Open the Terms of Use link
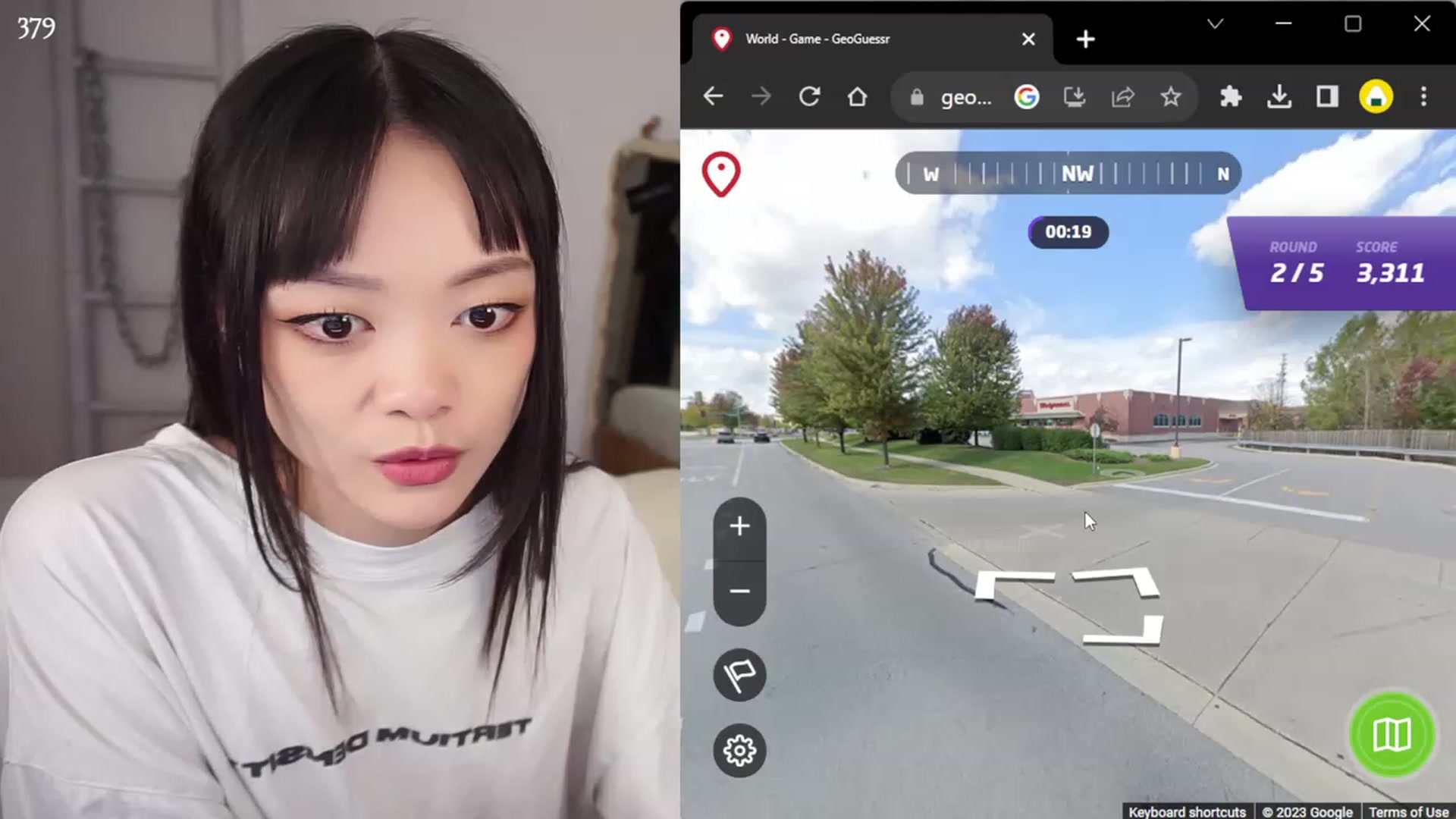 coord(1408,811)
